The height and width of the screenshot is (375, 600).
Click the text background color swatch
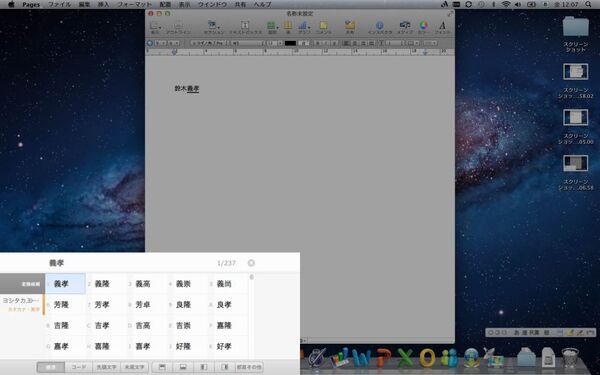303,43
